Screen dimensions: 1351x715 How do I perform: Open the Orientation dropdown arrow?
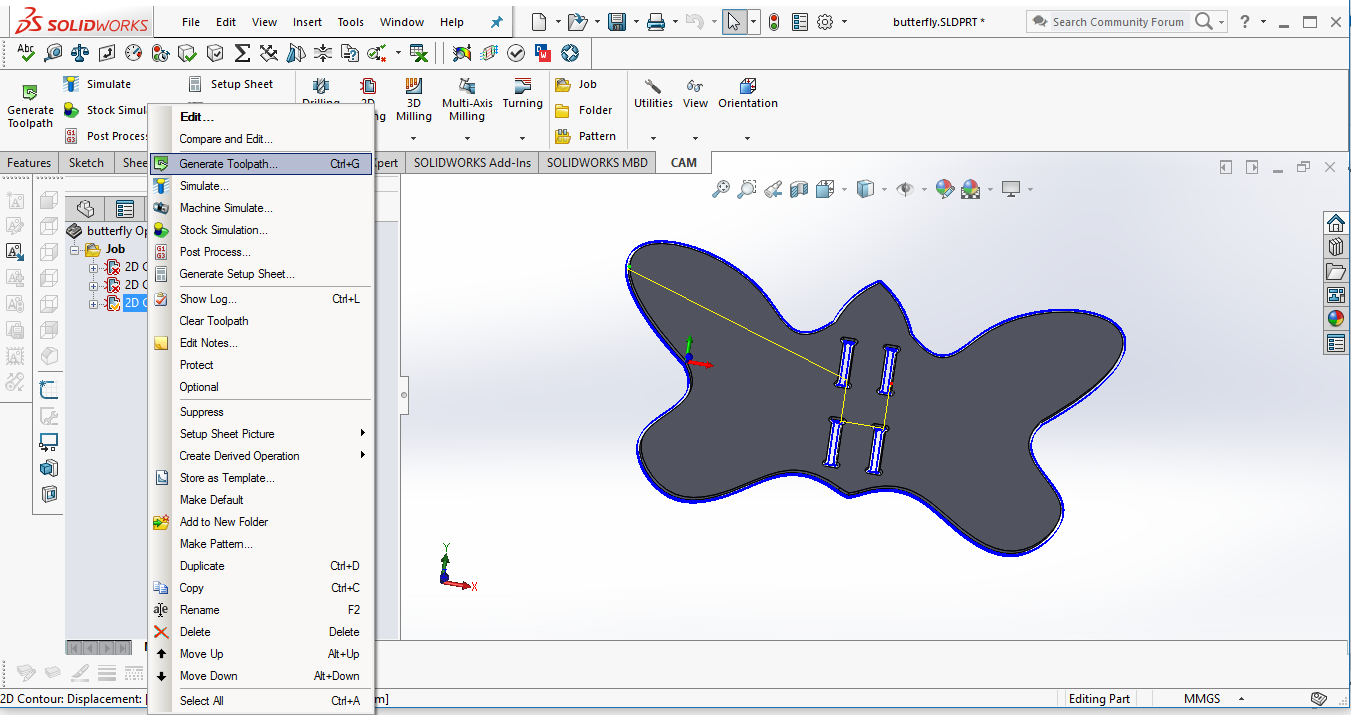pos(748,138)
